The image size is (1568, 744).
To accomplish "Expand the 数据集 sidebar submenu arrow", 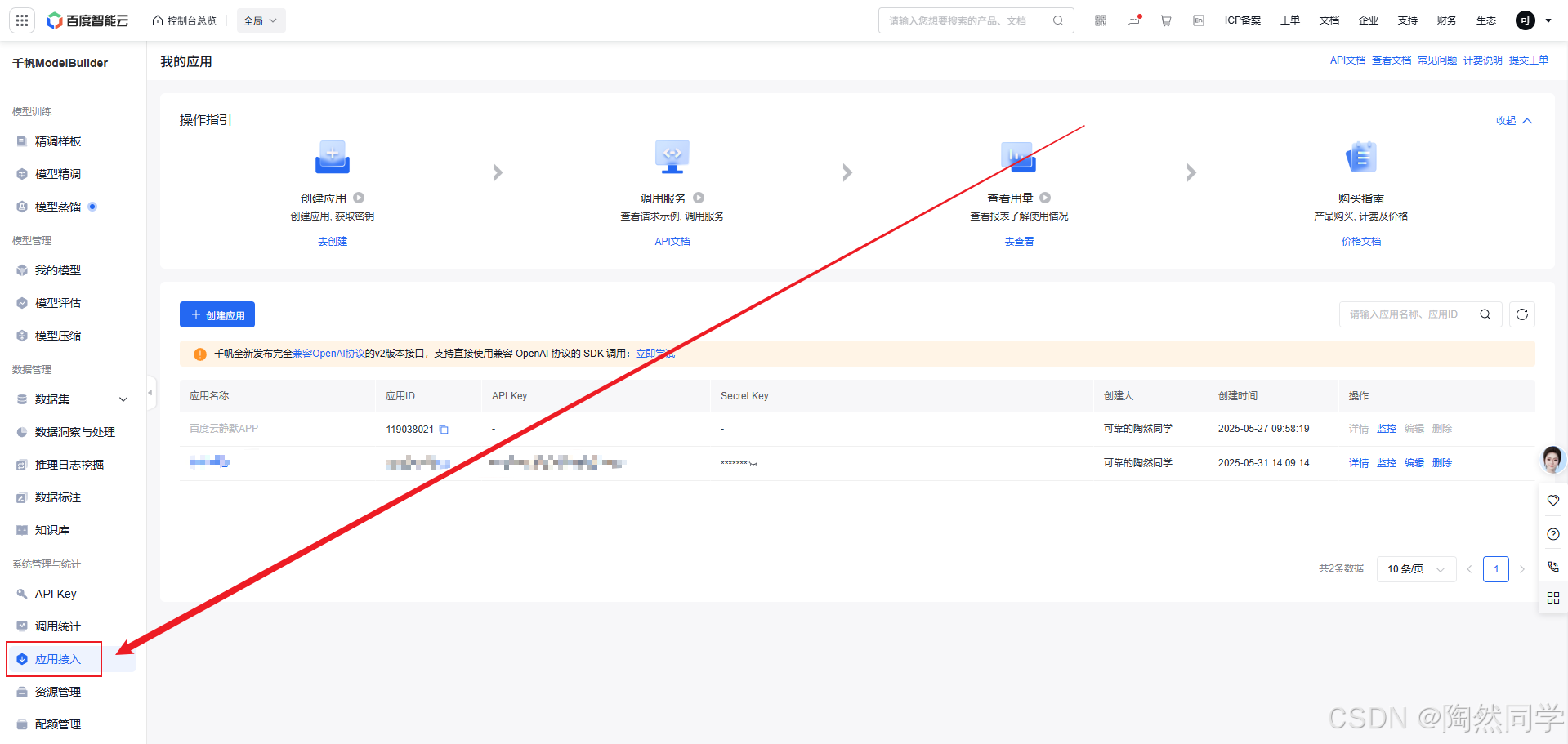I will (x=123, y=399).
